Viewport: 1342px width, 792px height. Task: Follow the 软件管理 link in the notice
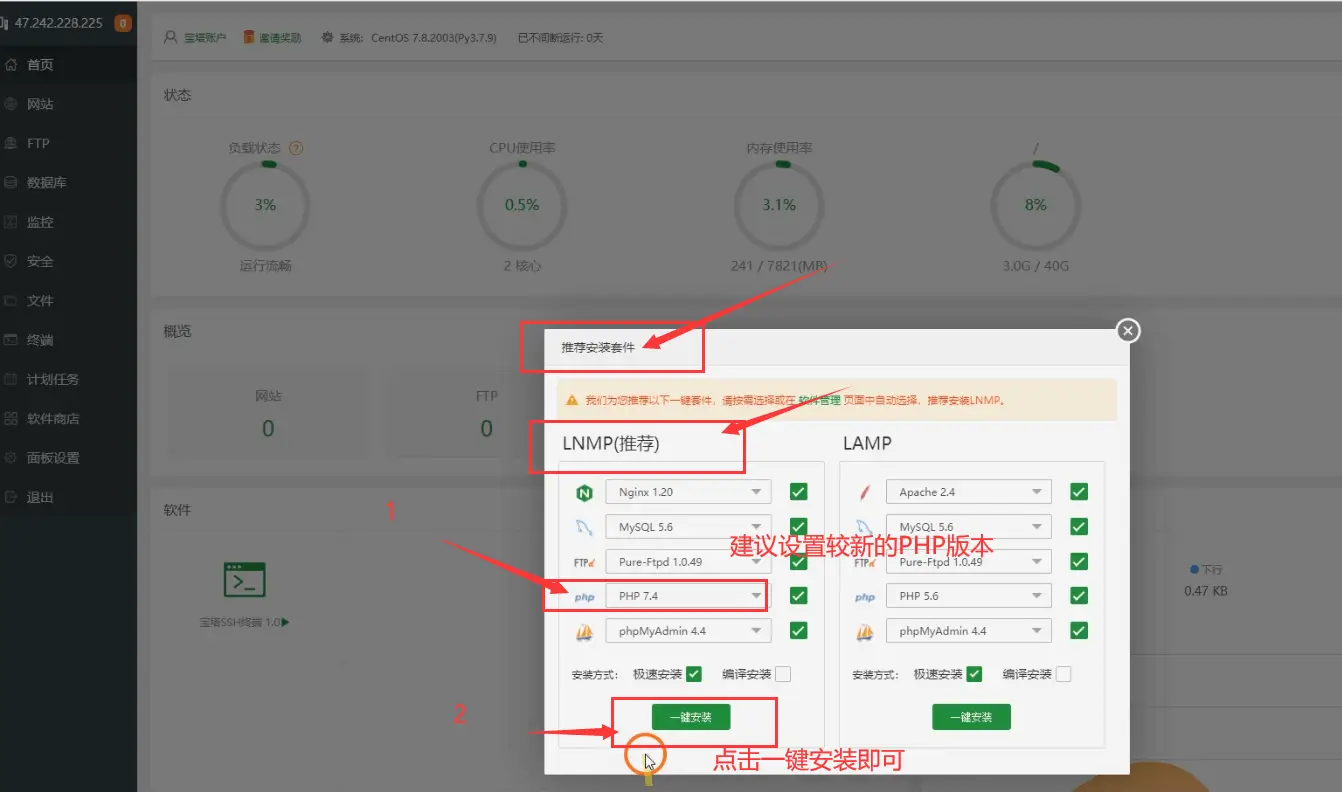click(820, 400)
